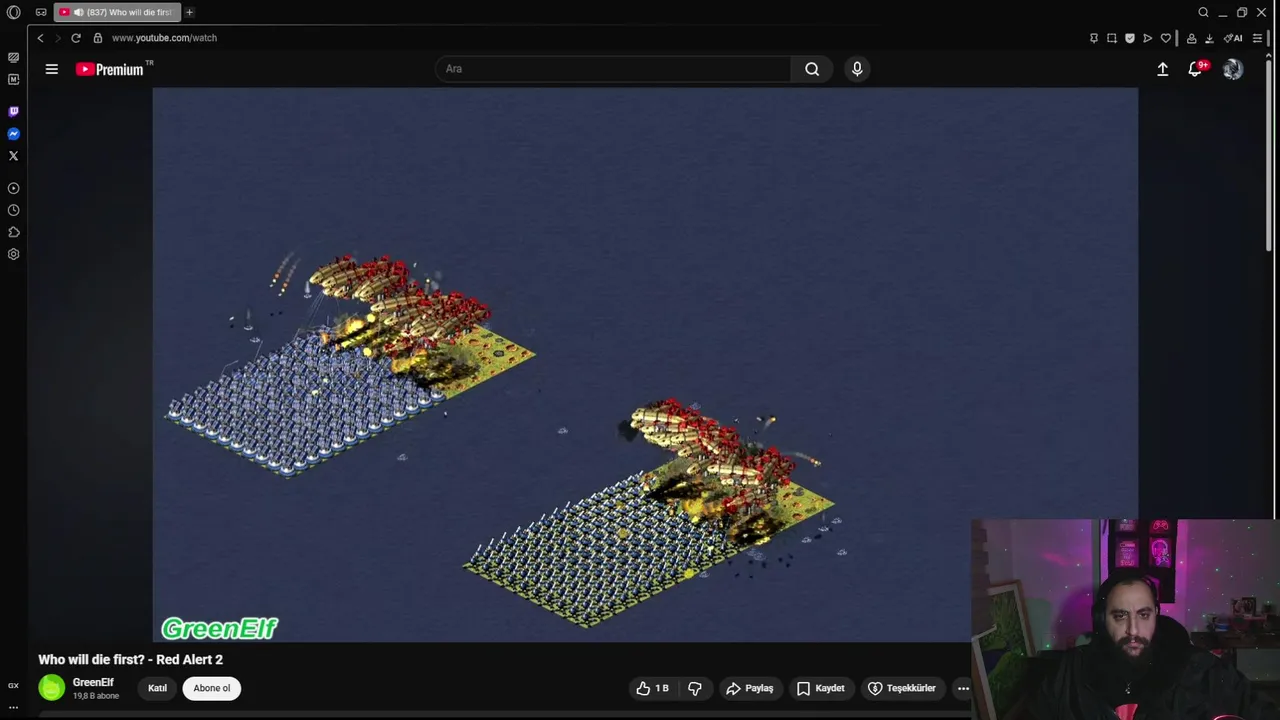The width and height of the screenshot is (1280, 720).
Task: Open Easy Setup sliders icon
Action: (x=1258, y=38)
